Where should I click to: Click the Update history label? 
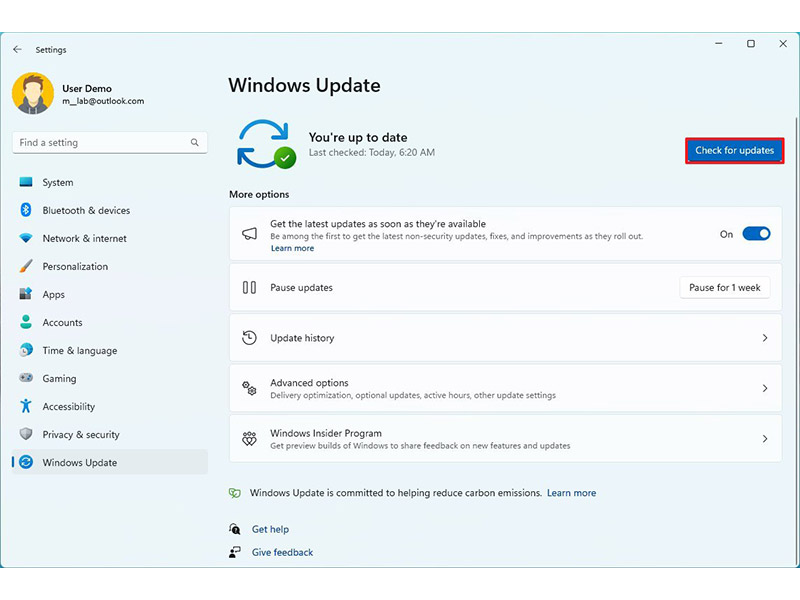[x=302, y=338]
